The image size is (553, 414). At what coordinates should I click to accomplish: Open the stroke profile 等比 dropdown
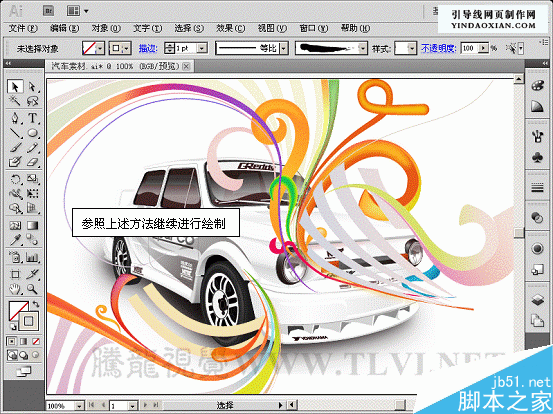click(x=284, y=48)
